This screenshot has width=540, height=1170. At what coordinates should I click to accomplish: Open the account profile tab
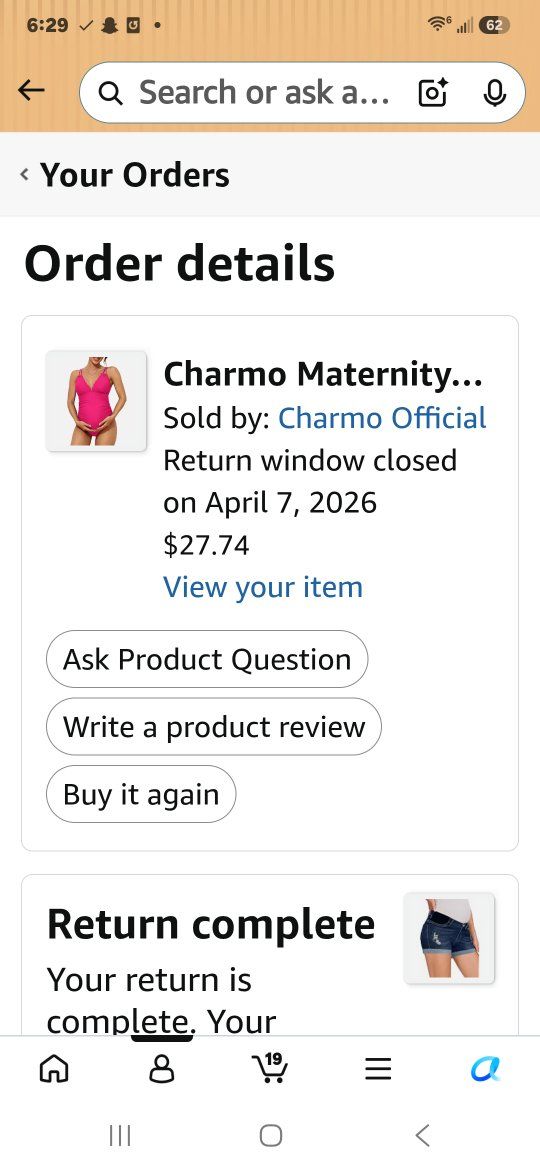(x=162, y=1069)
